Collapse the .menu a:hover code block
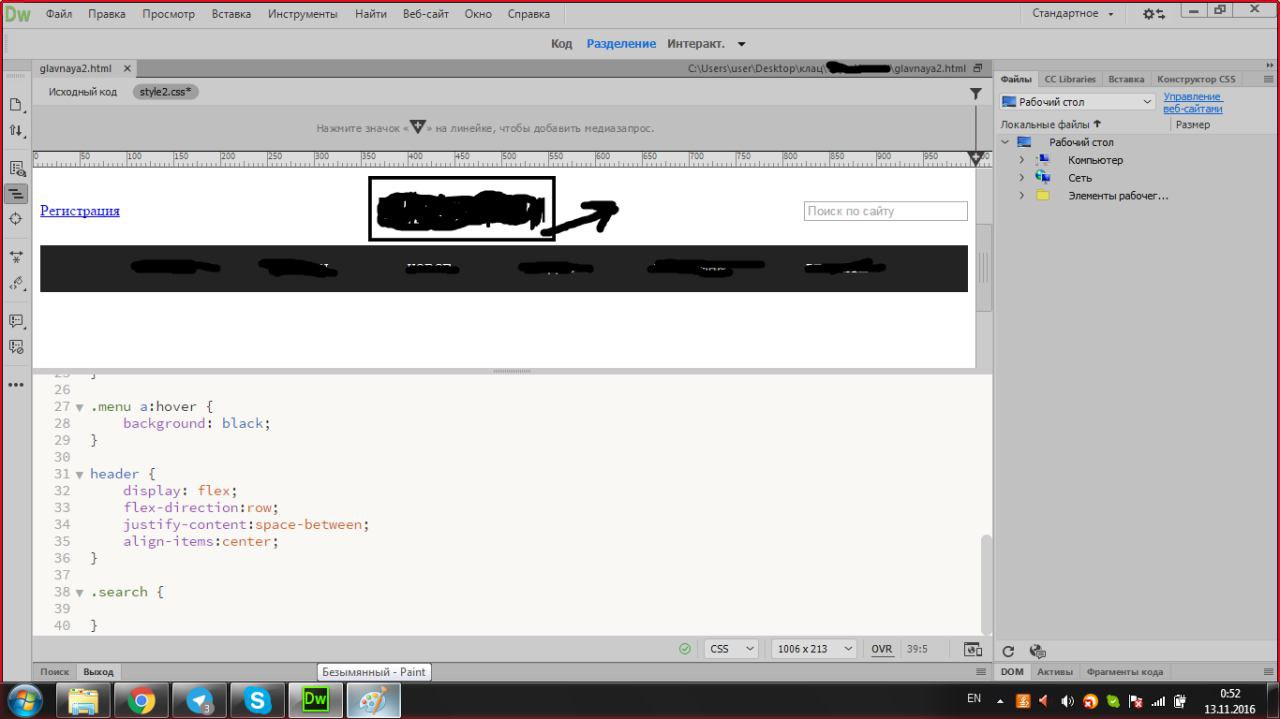 point(79,407)
